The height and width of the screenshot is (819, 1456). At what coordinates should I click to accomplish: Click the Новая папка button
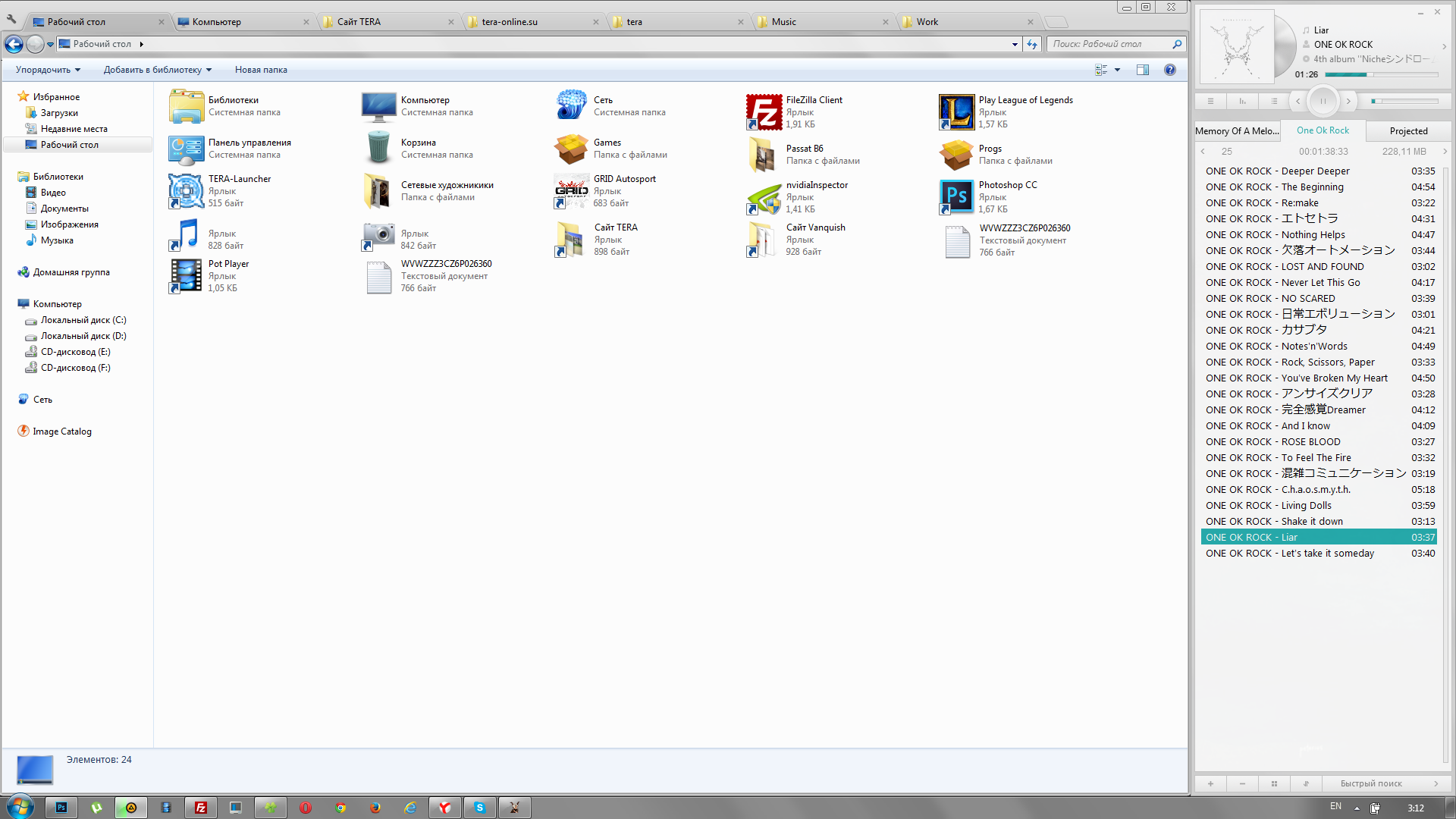tap(261, 69)
